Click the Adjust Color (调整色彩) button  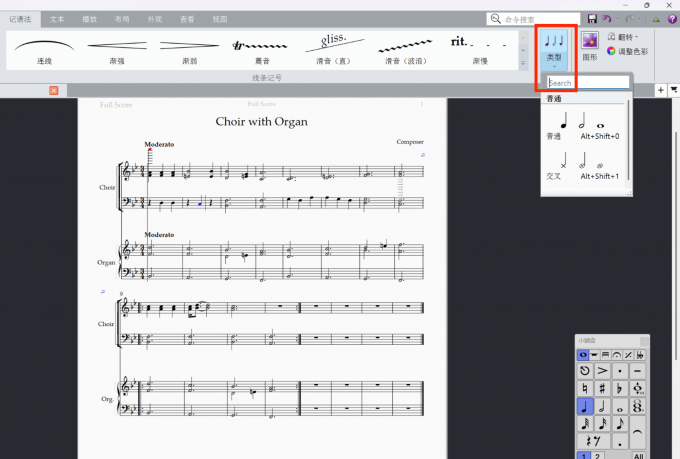(628, 51)
